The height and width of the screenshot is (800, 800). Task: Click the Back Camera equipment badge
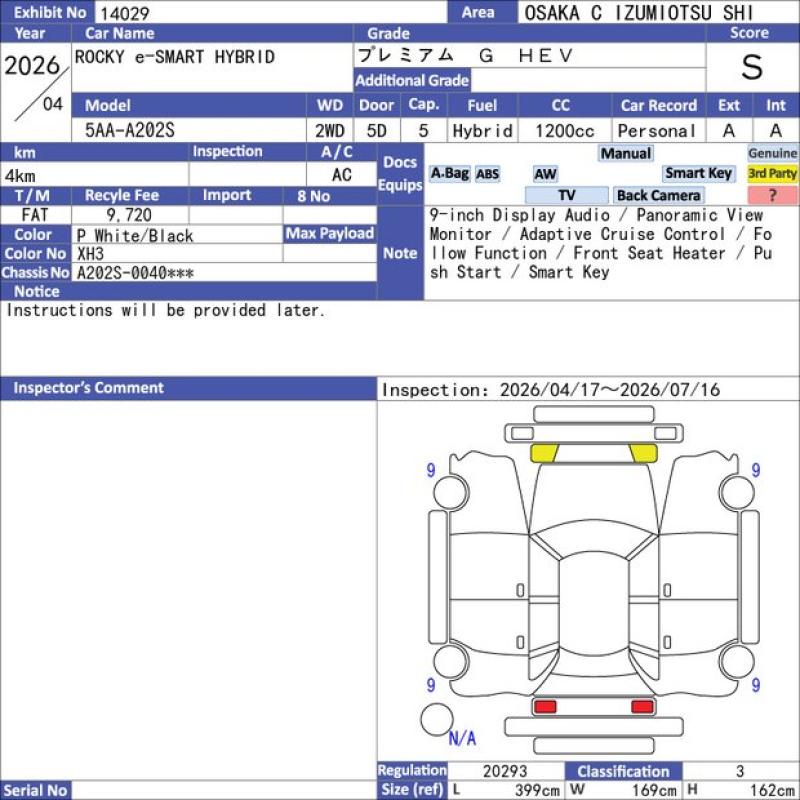pos(658,195)
